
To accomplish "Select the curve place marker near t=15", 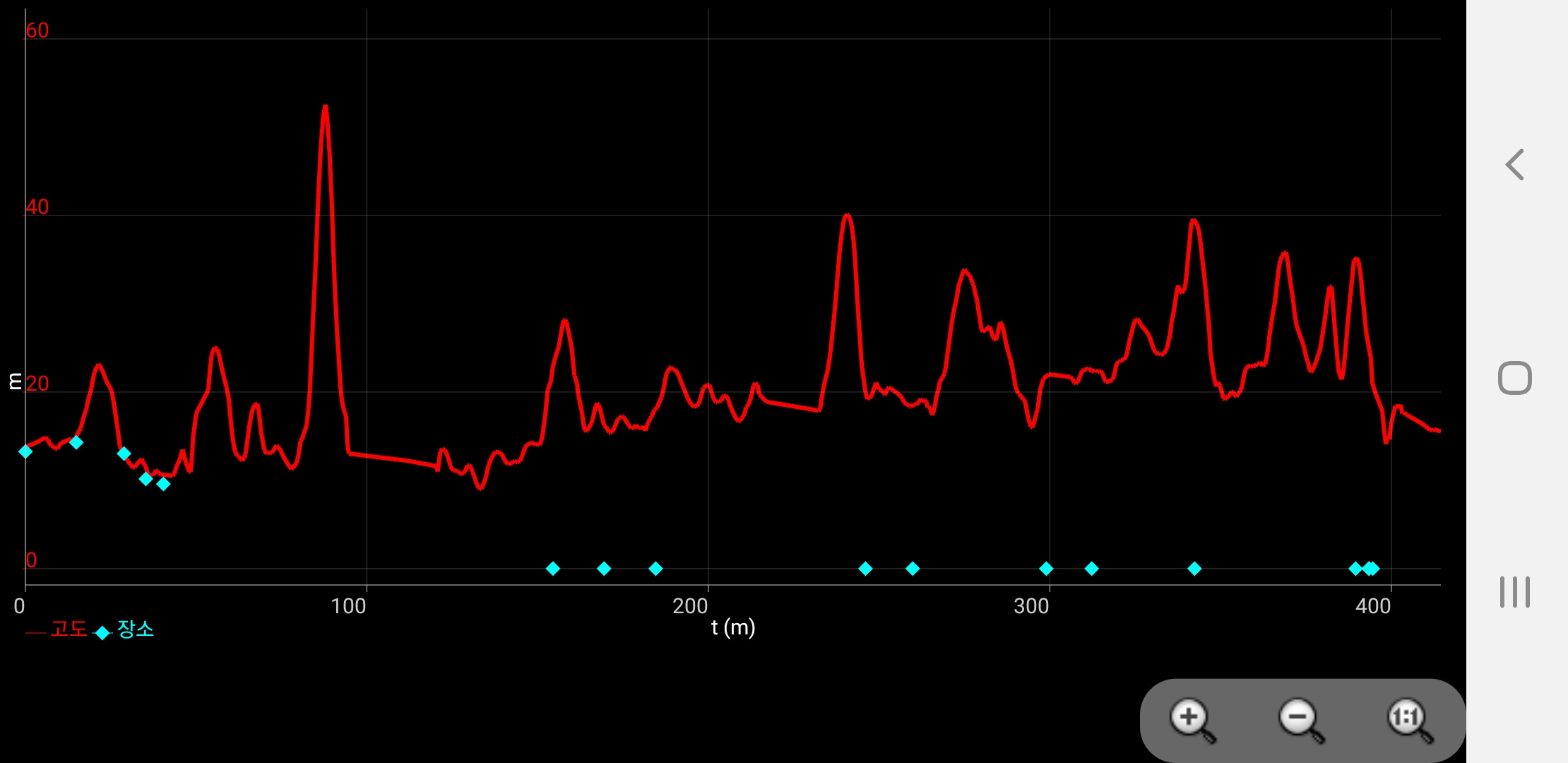I will point(76,442).
